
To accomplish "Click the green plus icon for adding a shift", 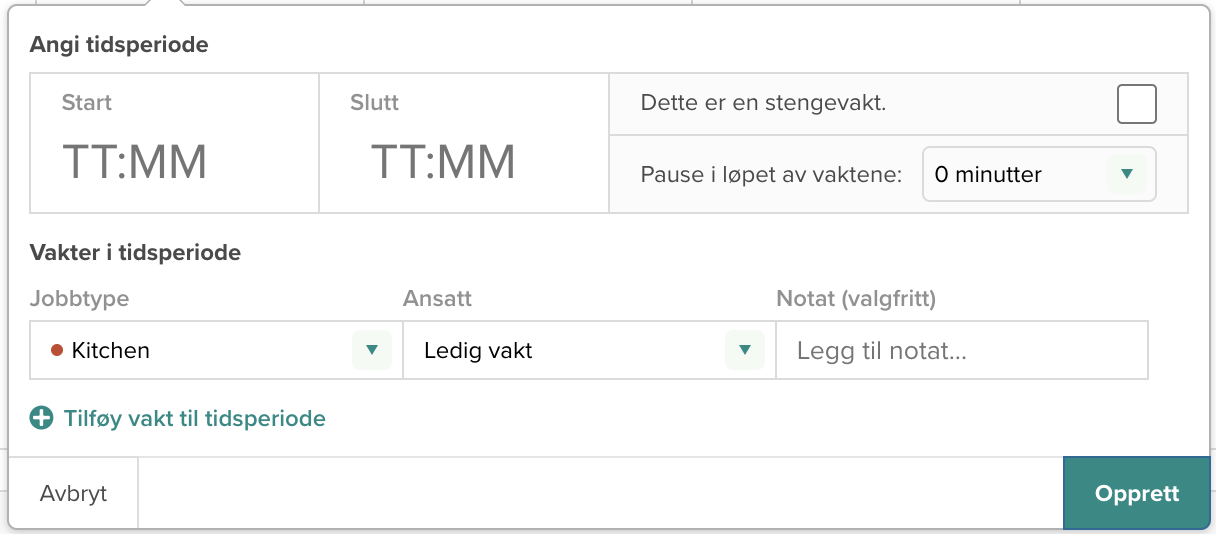I will (x=41, y=418).
